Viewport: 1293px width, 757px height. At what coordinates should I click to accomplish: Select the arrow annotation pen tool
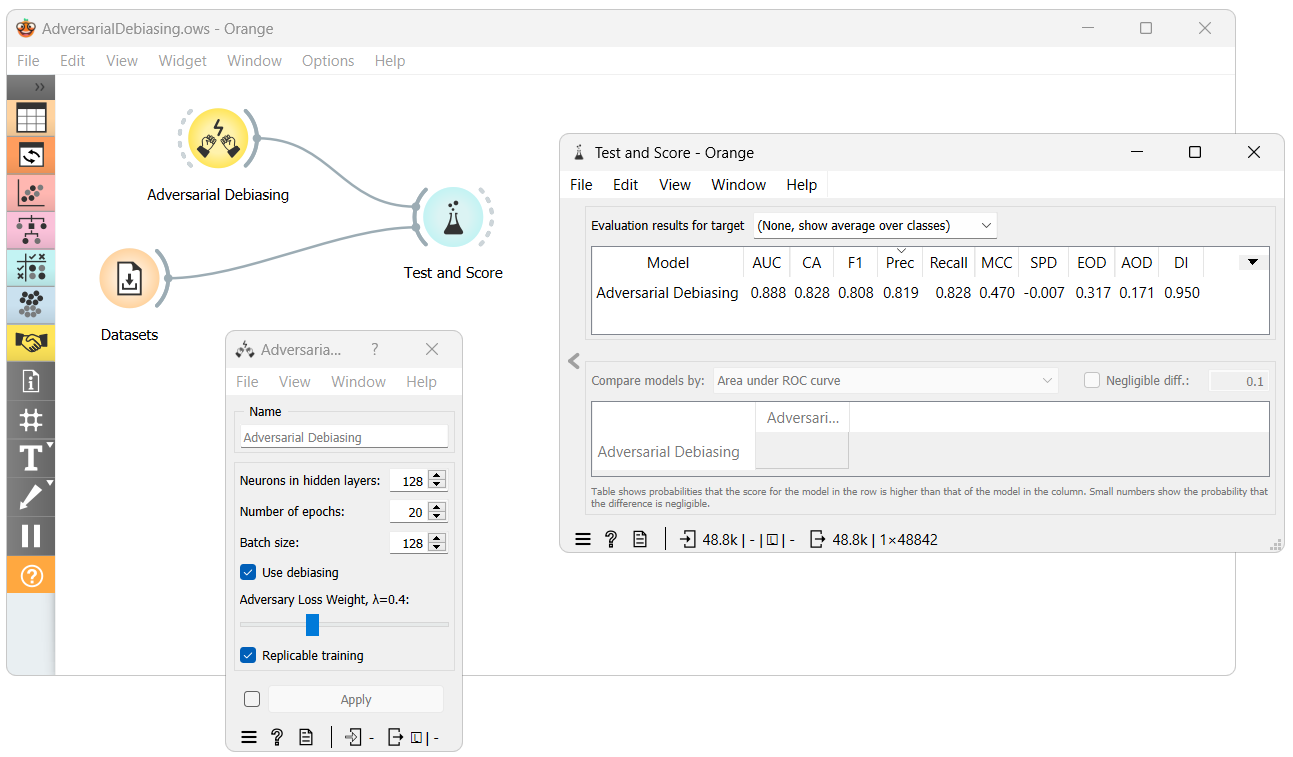(31, 496)
